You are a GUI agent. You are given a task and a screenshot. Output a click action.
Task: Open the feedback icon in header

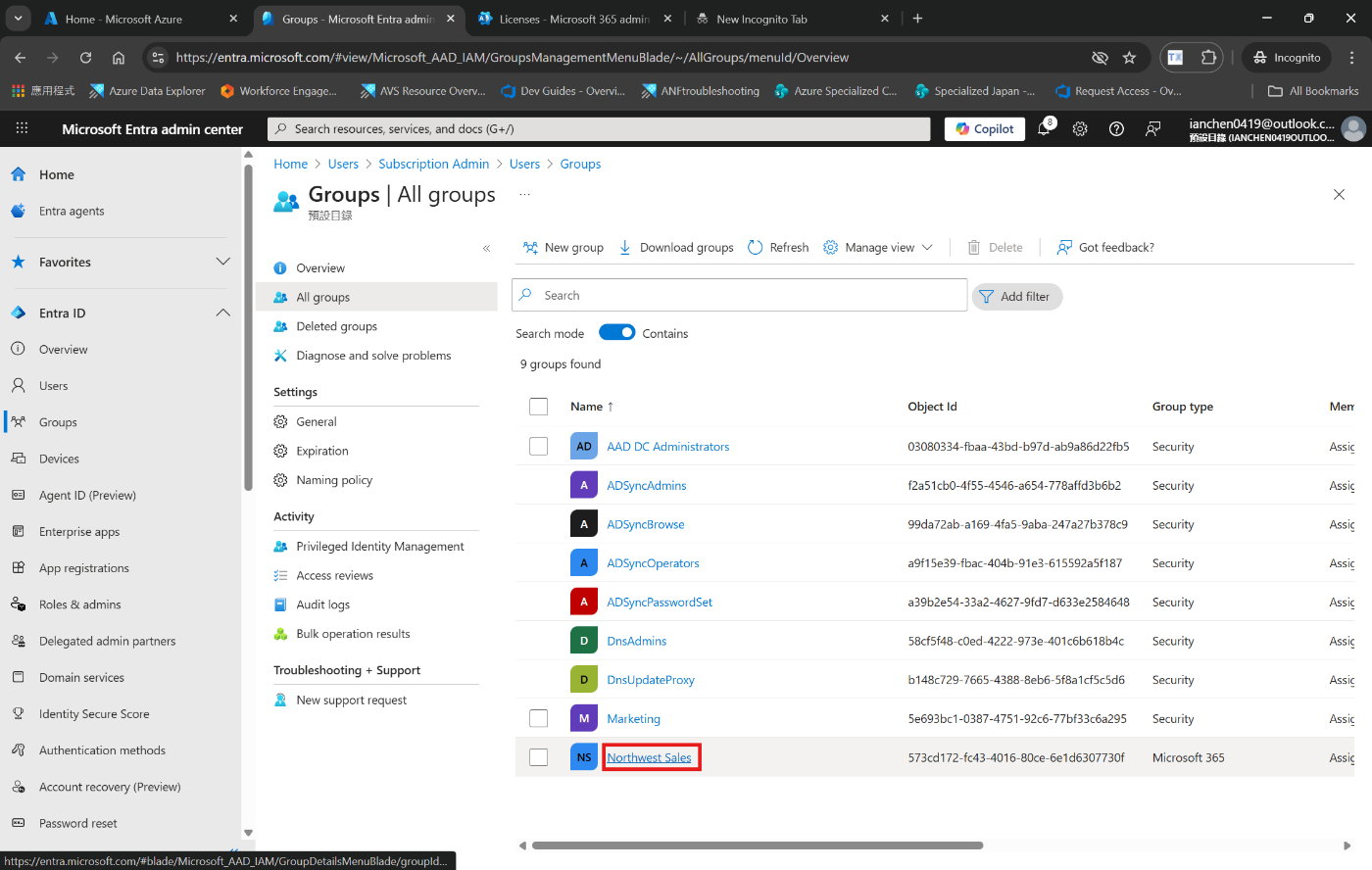click(x=1153, y=128)
